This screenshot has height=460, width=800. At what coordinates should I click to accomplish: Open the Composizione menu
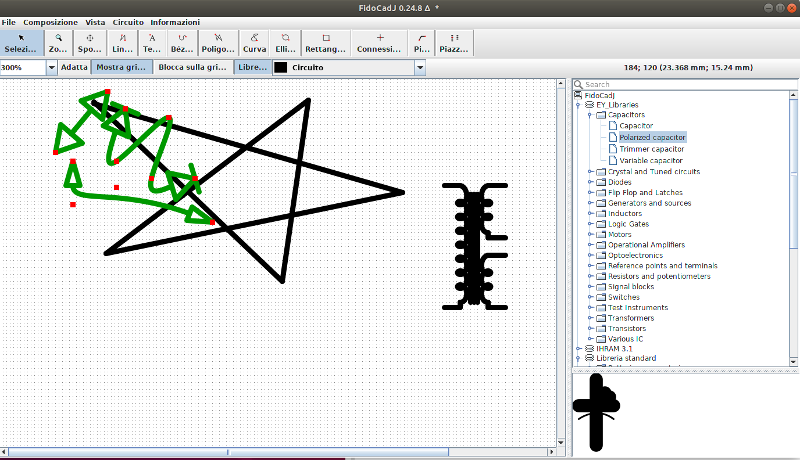(50, 21)
